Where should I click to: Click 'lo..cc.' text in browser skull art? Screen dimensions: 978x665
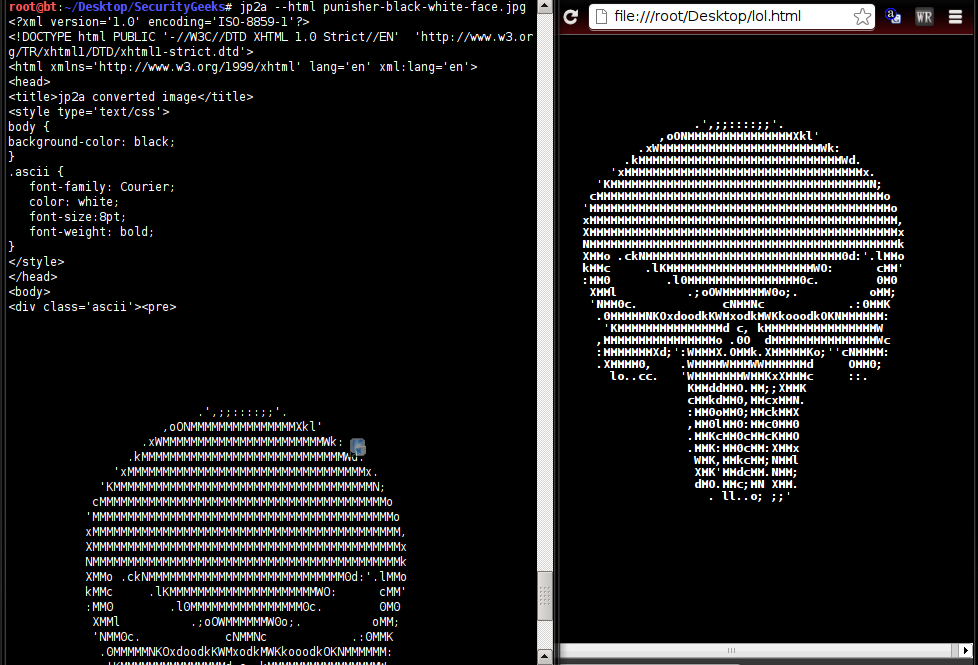(x=633, y=376)
